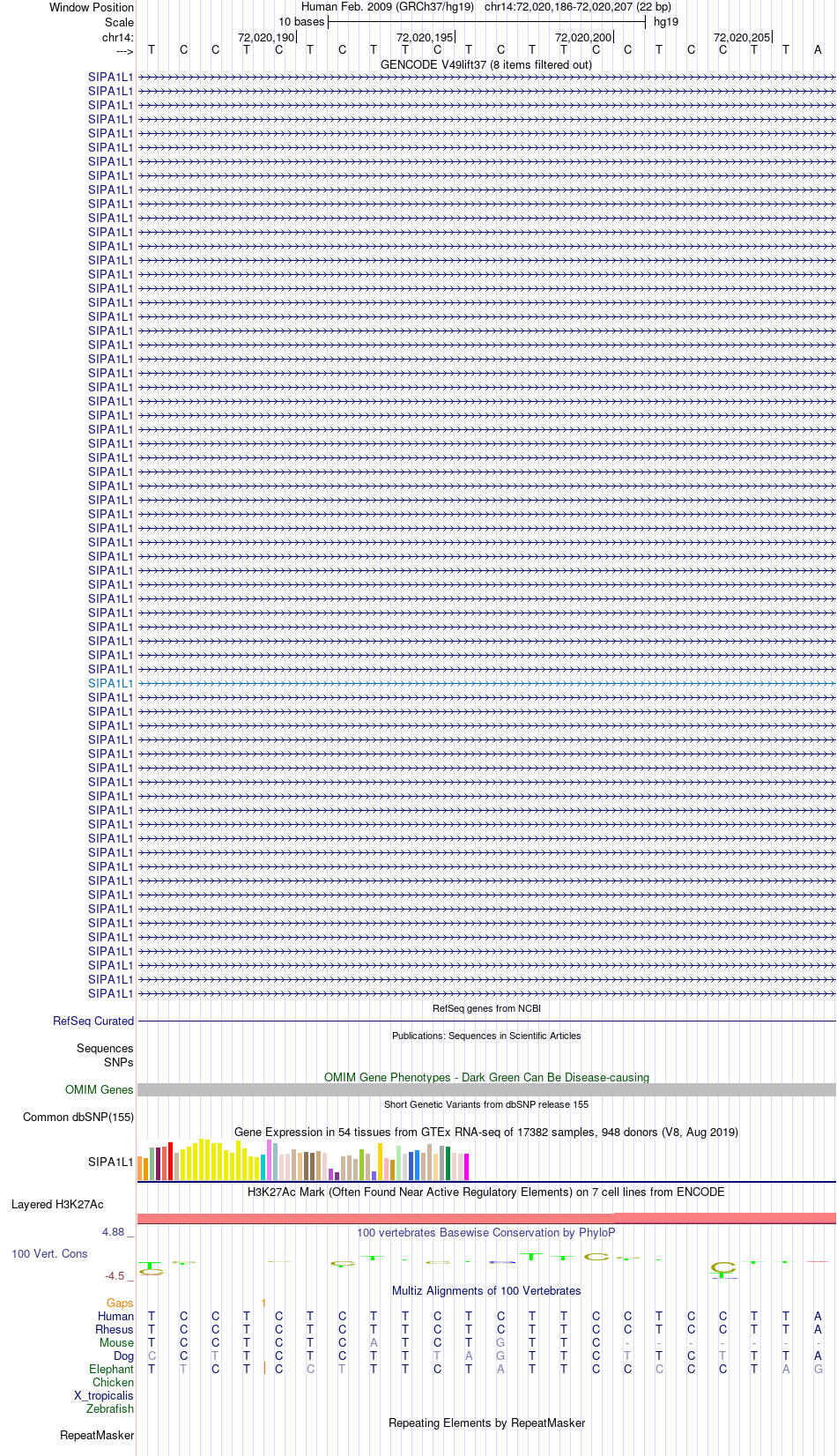The height and width of the screenshot is (1456, 837).
Task: Click the position marker 72,020,205
Action: 742,37
